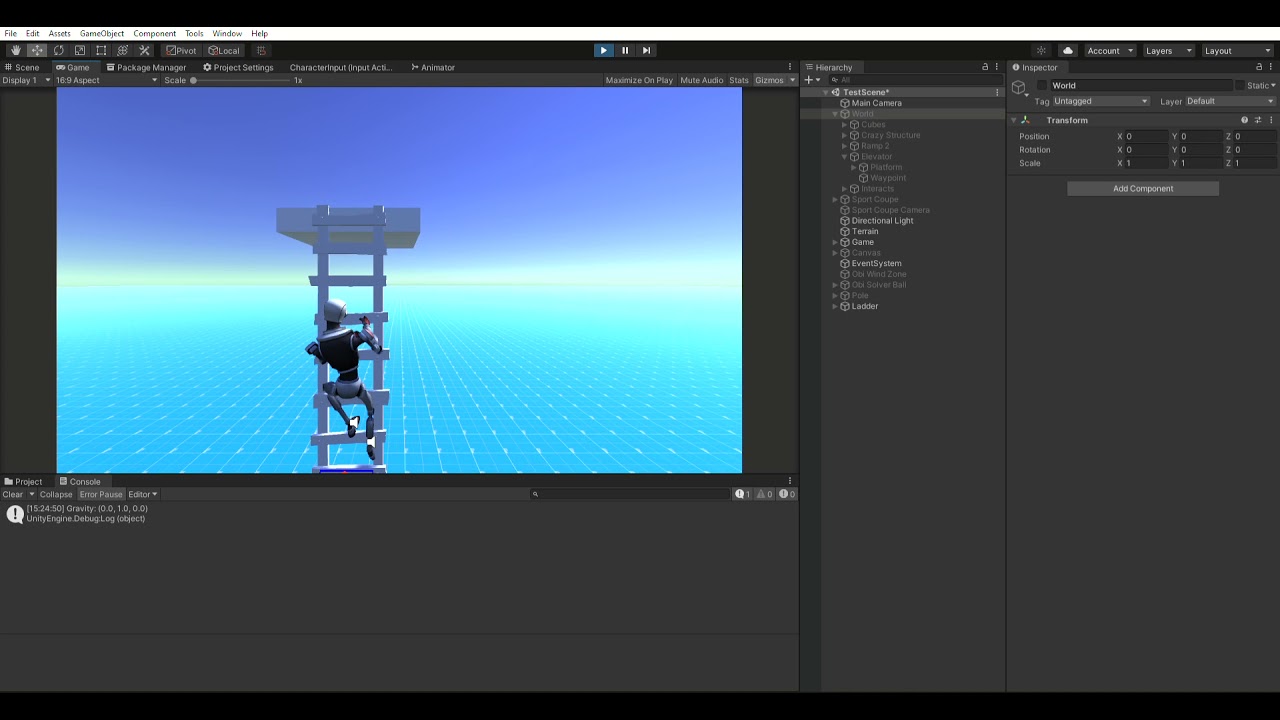The height and width of the screenshot is (720, 1280).
Task: Toggle the grid snapping icon in toolbar
Action: pos(261,50)
